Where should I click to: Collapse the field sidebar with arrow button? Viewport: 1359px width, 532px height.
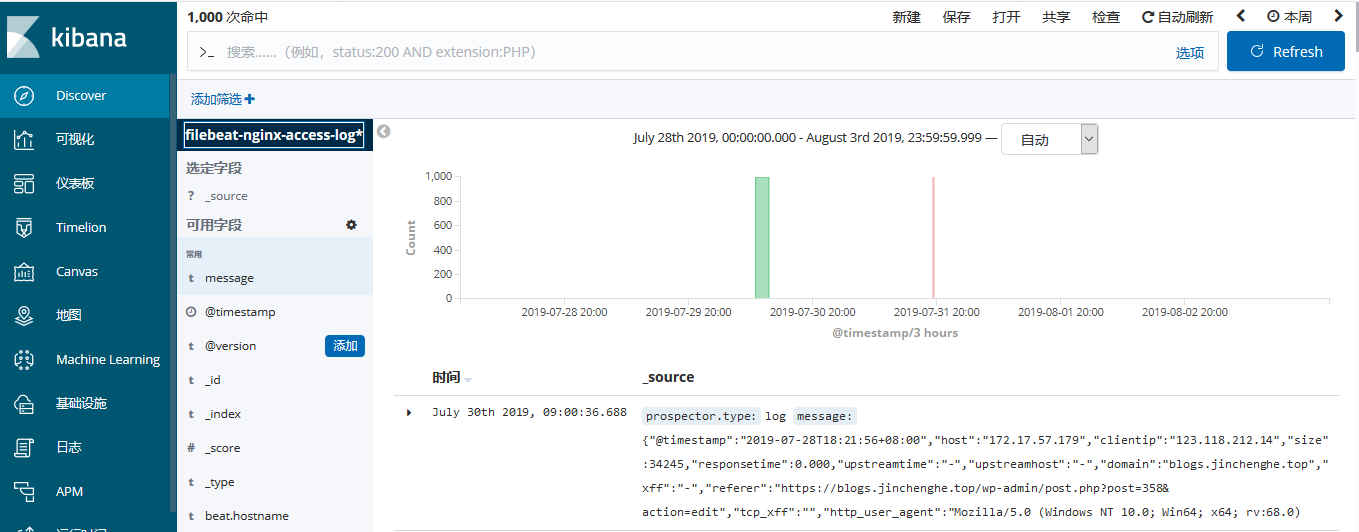tap(383, 132)
